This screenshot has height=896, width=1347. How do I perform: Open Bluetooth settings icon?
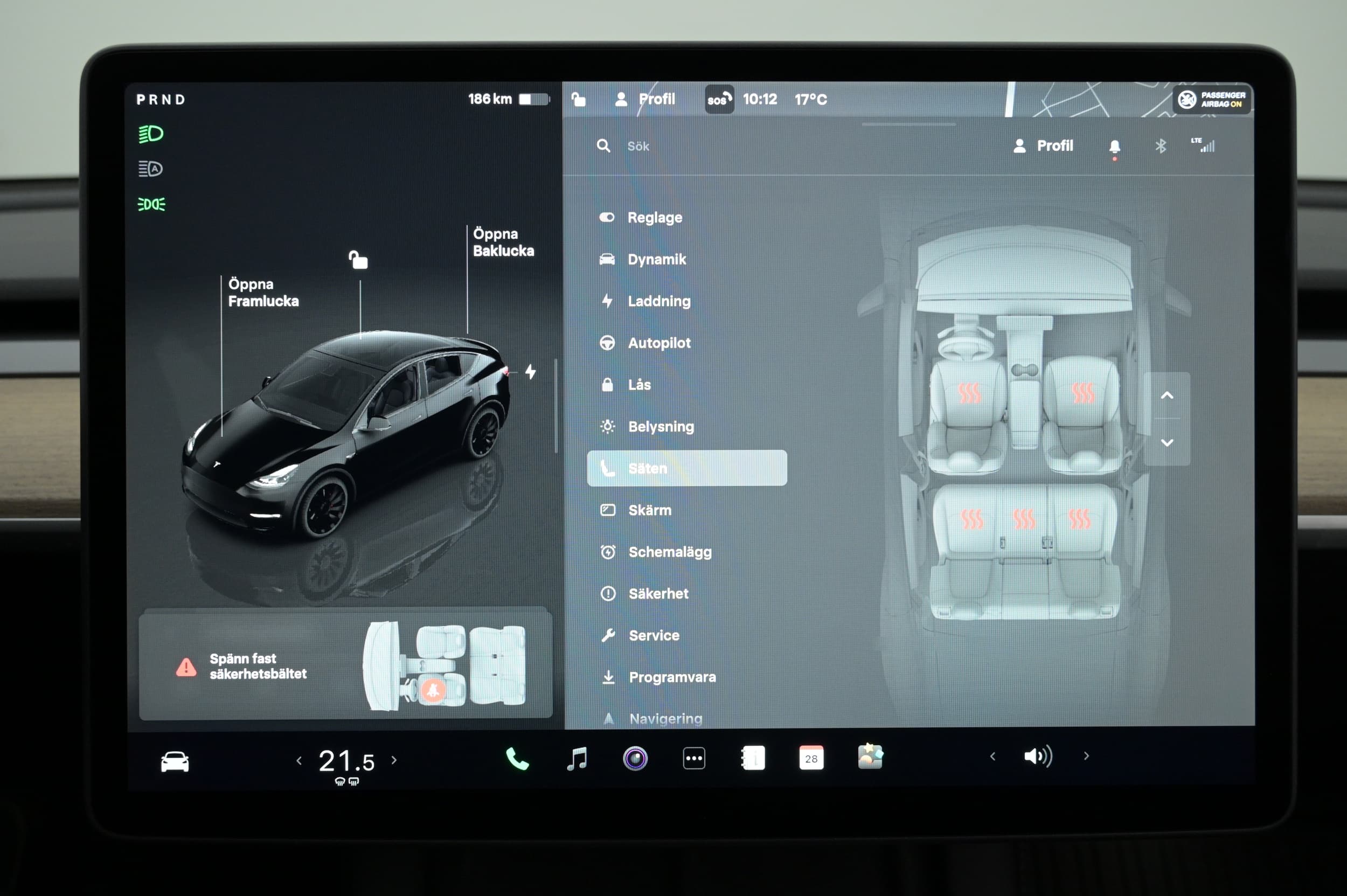(x=1160, y=147)
